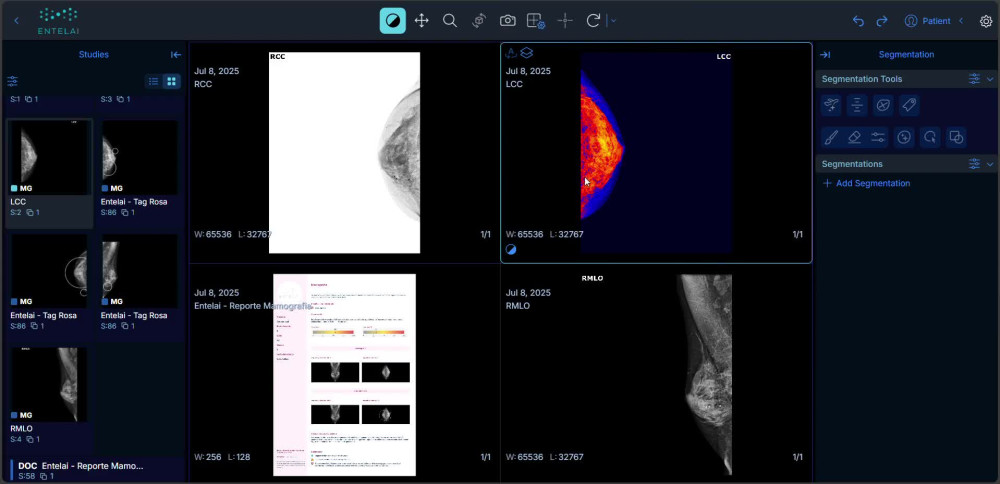
Task: Open the studies filter sliders icon
Action: click(13, 81)
